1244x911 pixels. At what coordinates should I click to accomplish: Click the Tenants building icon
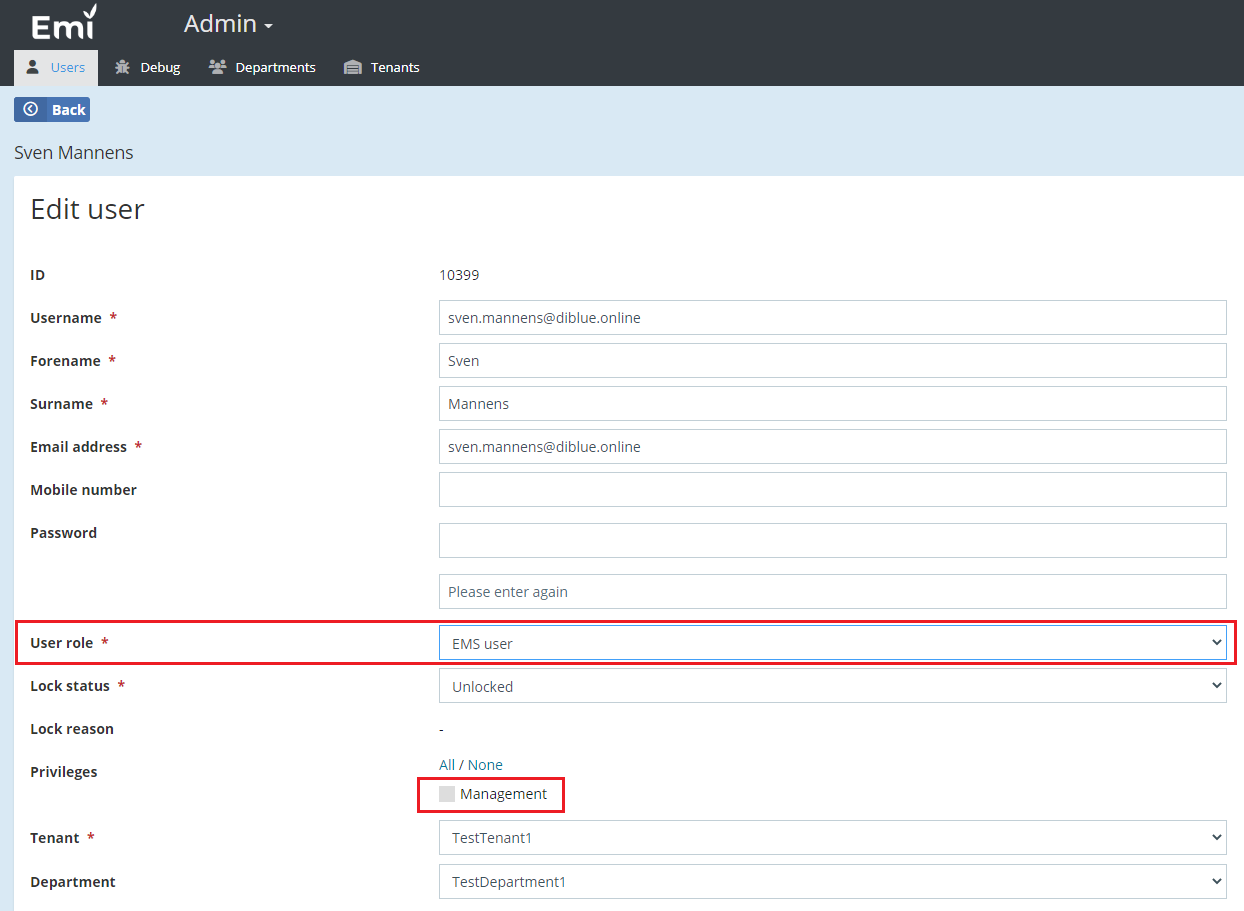(352, 67)
